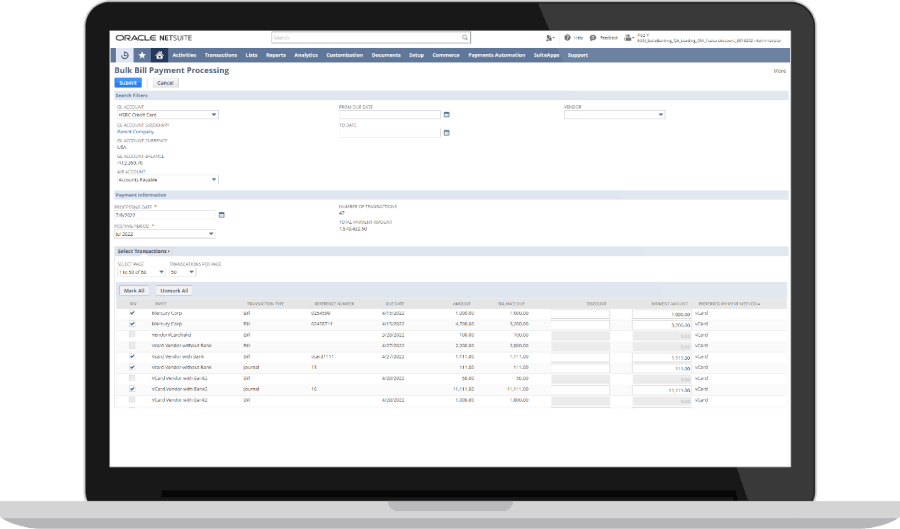This screenshot has width=900, height=529.
Task: Click the blue Submit button
Action: coord(128,83)
